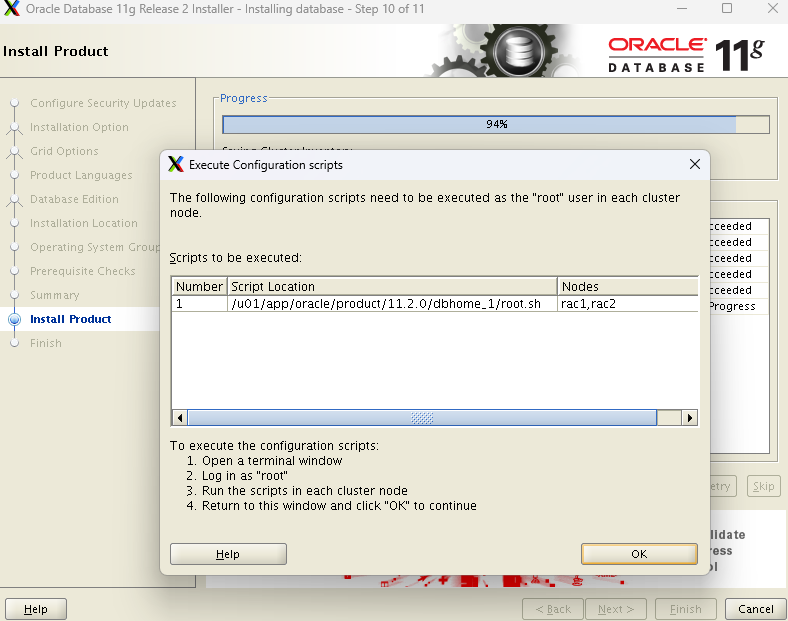Click the Skip button behind dialog
Image resolution: width=788 pixels, height=621 pixels.
pos(763,486)
